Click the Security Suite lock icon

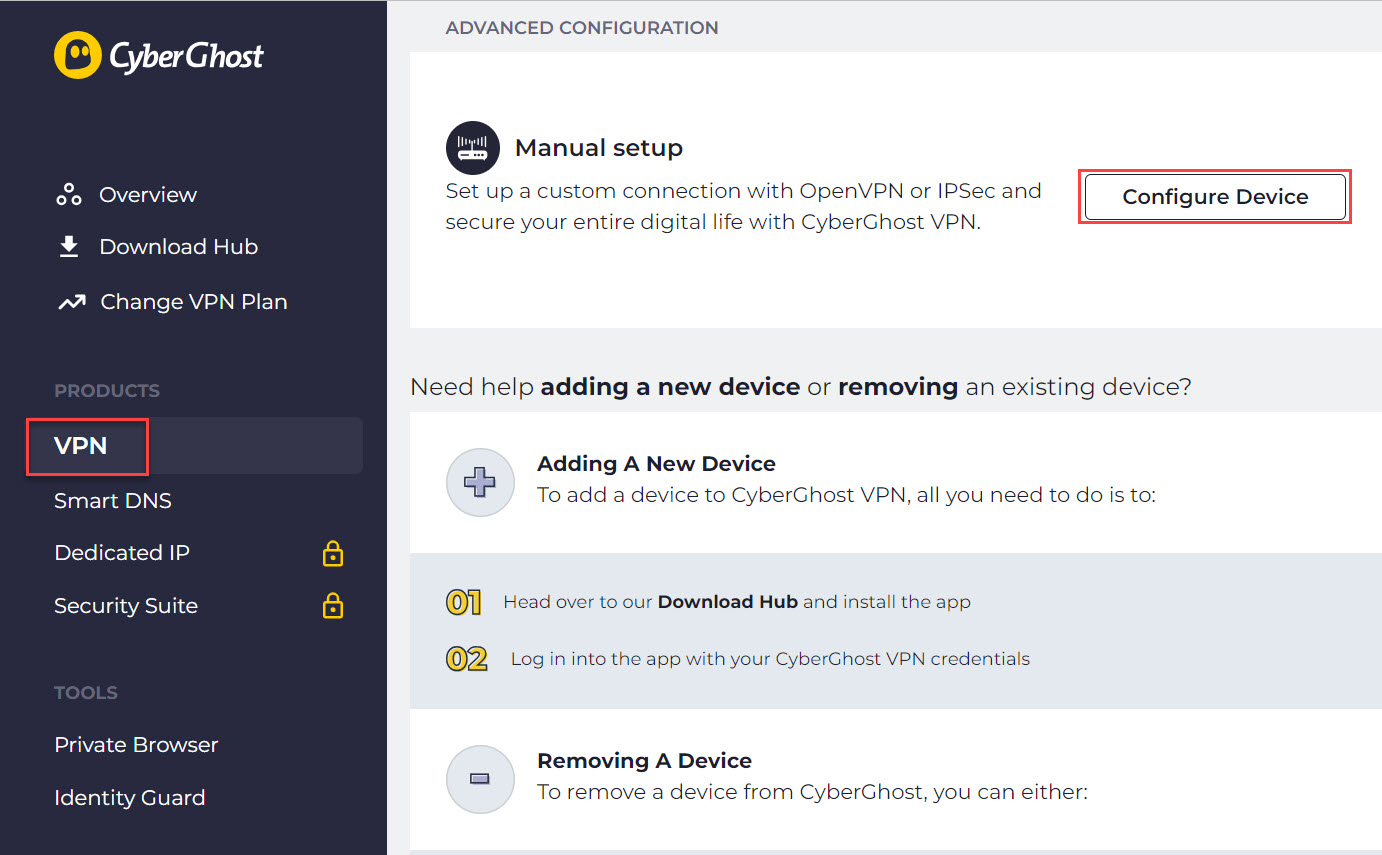point(333,606)
